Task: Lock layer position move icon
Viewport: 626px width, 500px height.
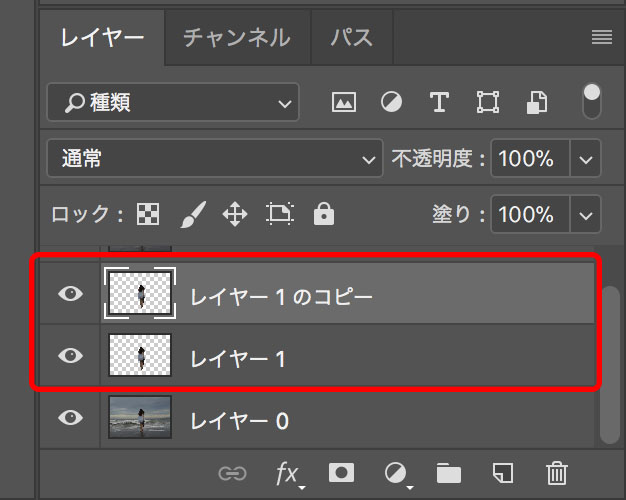Action: pos(235,214)
